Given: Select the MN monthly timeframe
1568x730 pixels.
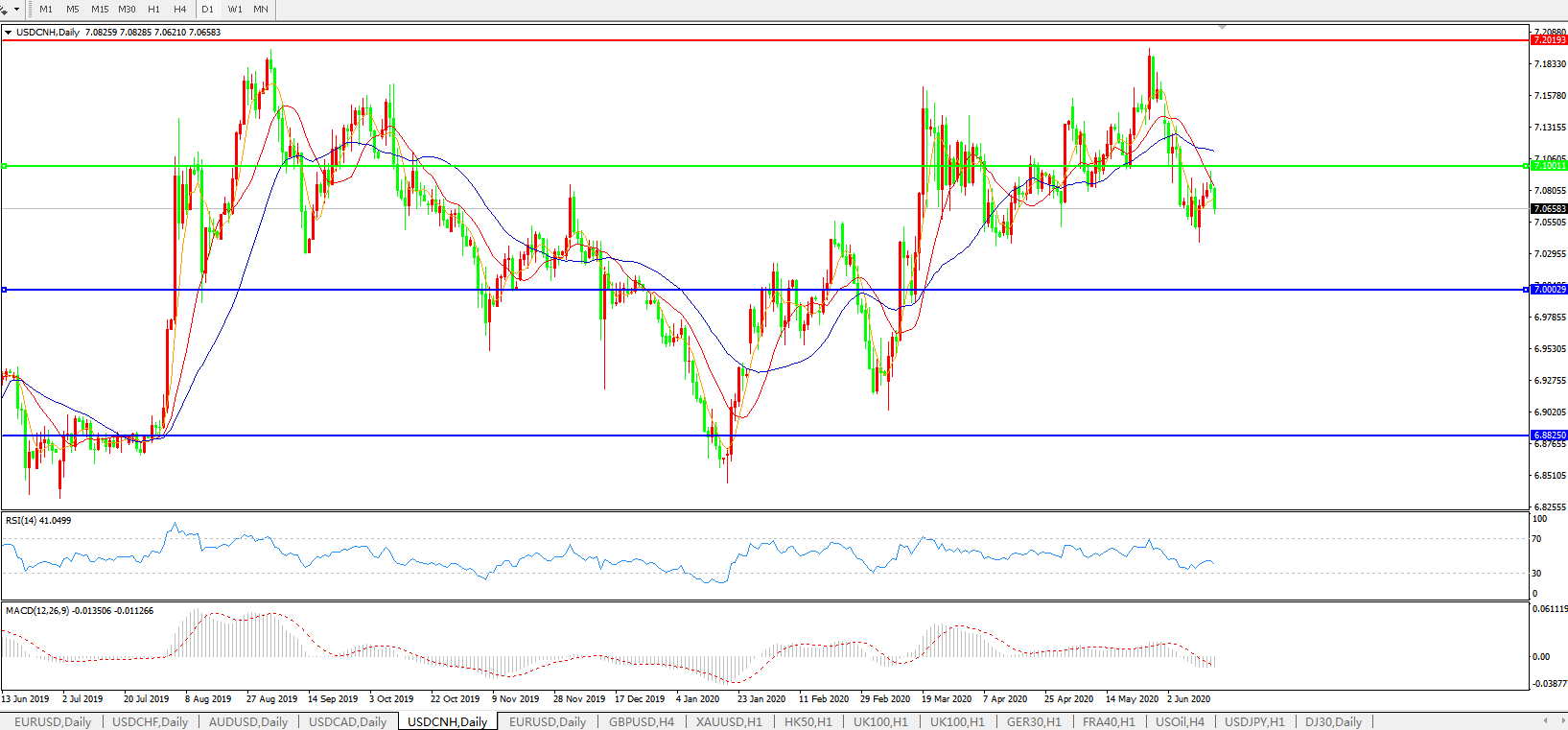Looking at the screenshot, I should click(261, 10).
